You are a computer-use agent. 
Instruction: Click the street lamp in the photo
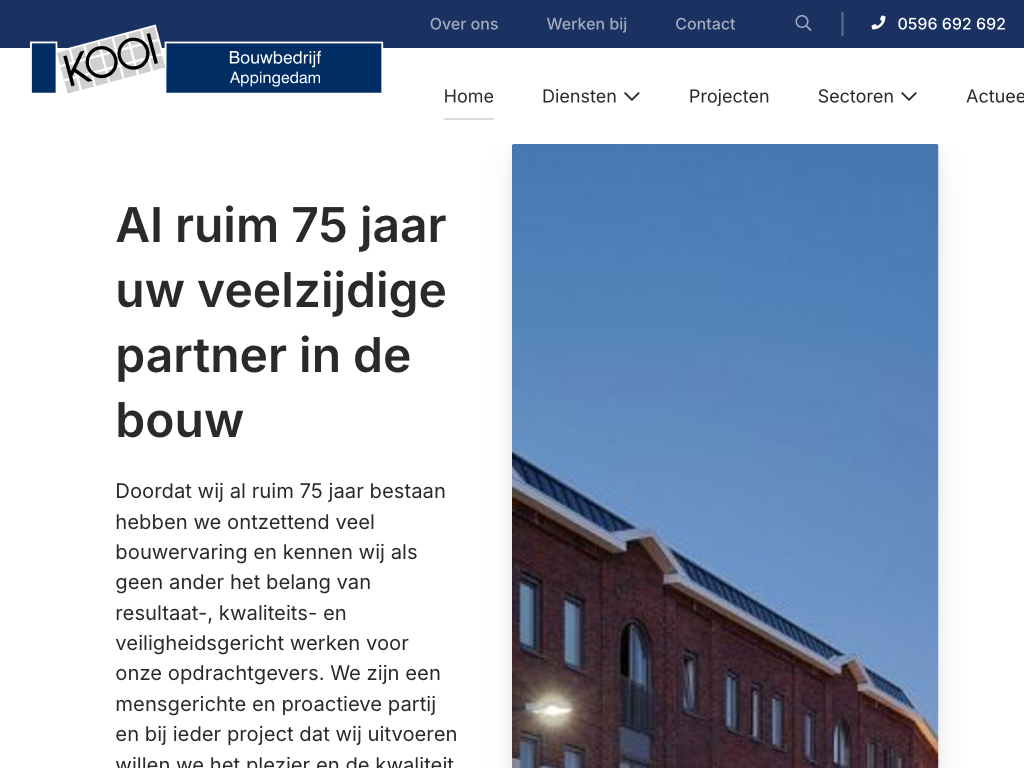pyautogui.click(x=551, y=711)
